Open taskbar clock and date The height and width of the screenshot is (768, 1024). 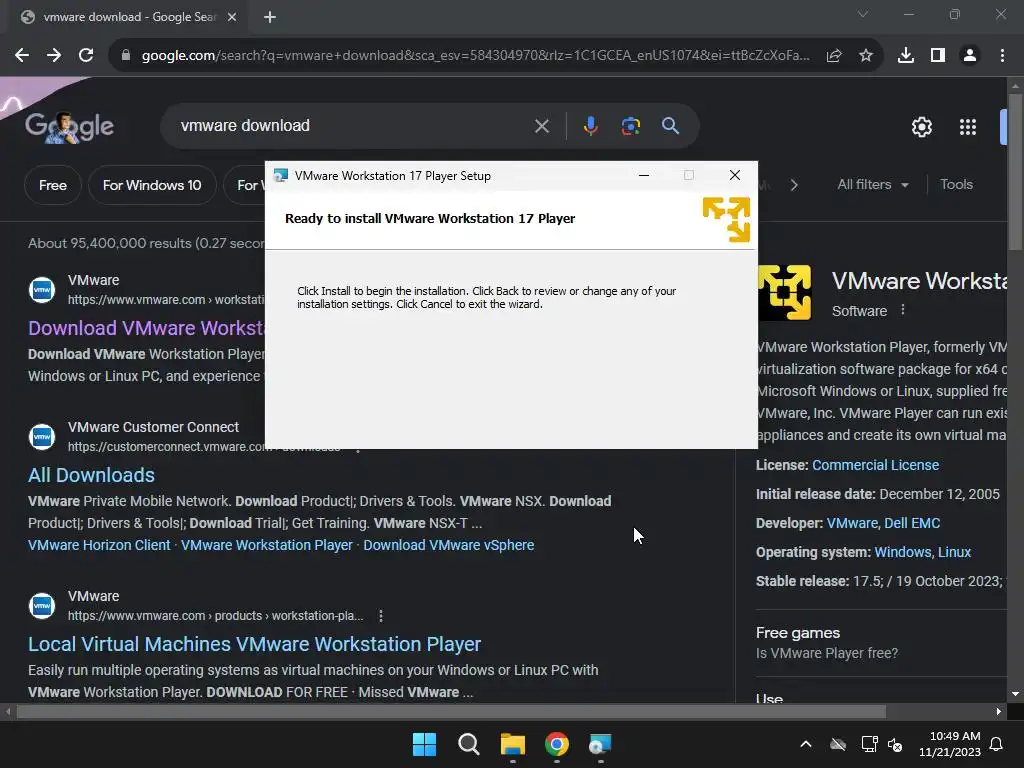(951, 744)
